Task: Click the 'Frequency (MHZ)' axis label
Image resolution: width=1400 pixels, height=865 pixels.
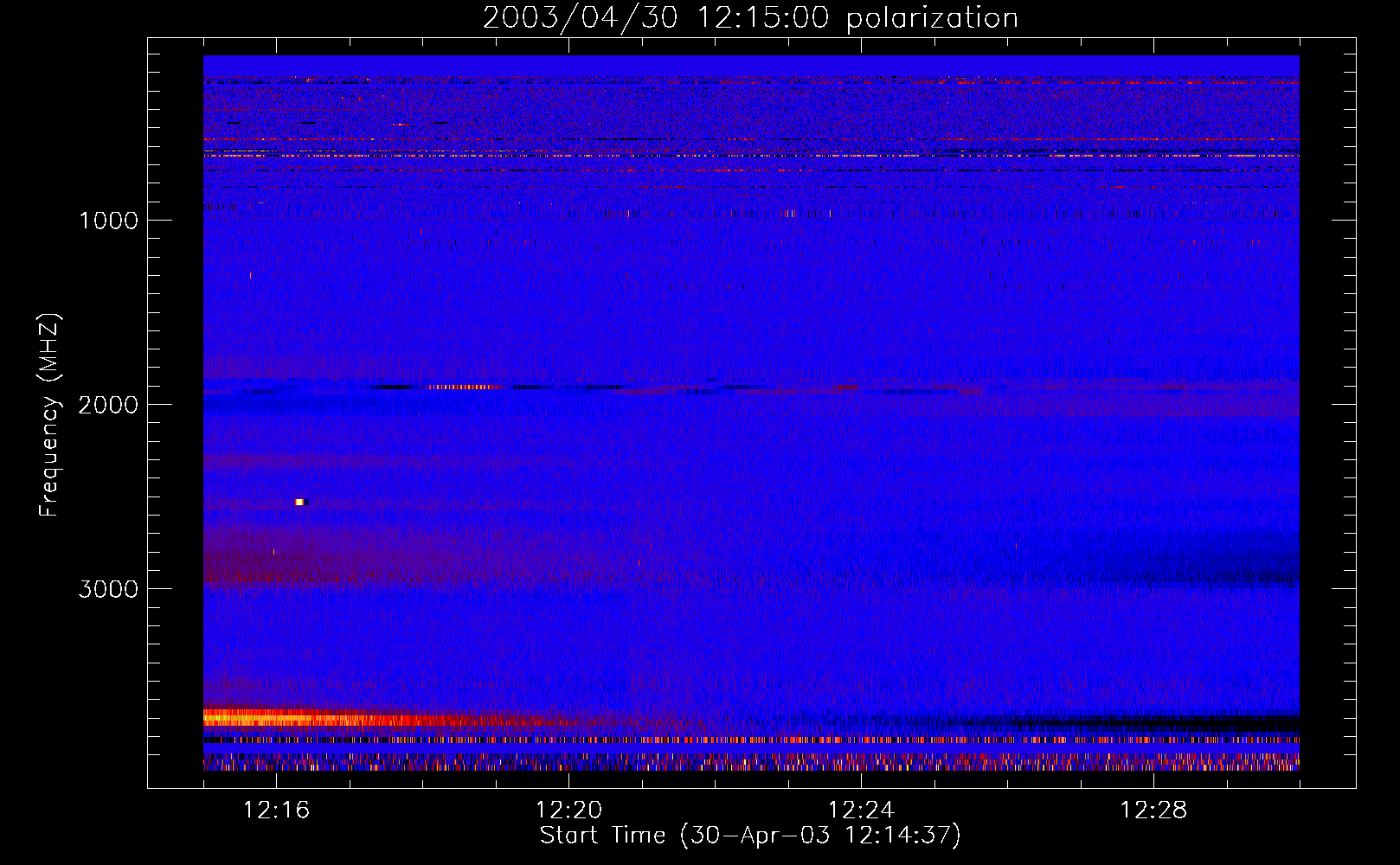Action: point(50,415)
